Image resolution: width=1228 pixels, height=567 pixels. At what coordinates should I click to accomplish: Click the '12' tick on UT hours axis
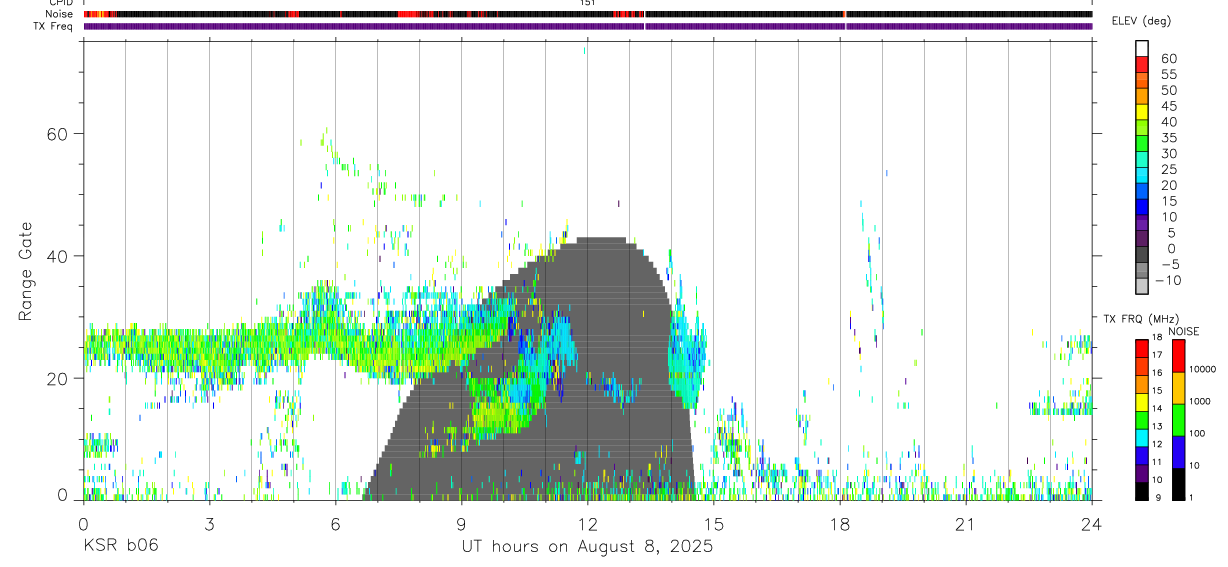tap(587, 525)
